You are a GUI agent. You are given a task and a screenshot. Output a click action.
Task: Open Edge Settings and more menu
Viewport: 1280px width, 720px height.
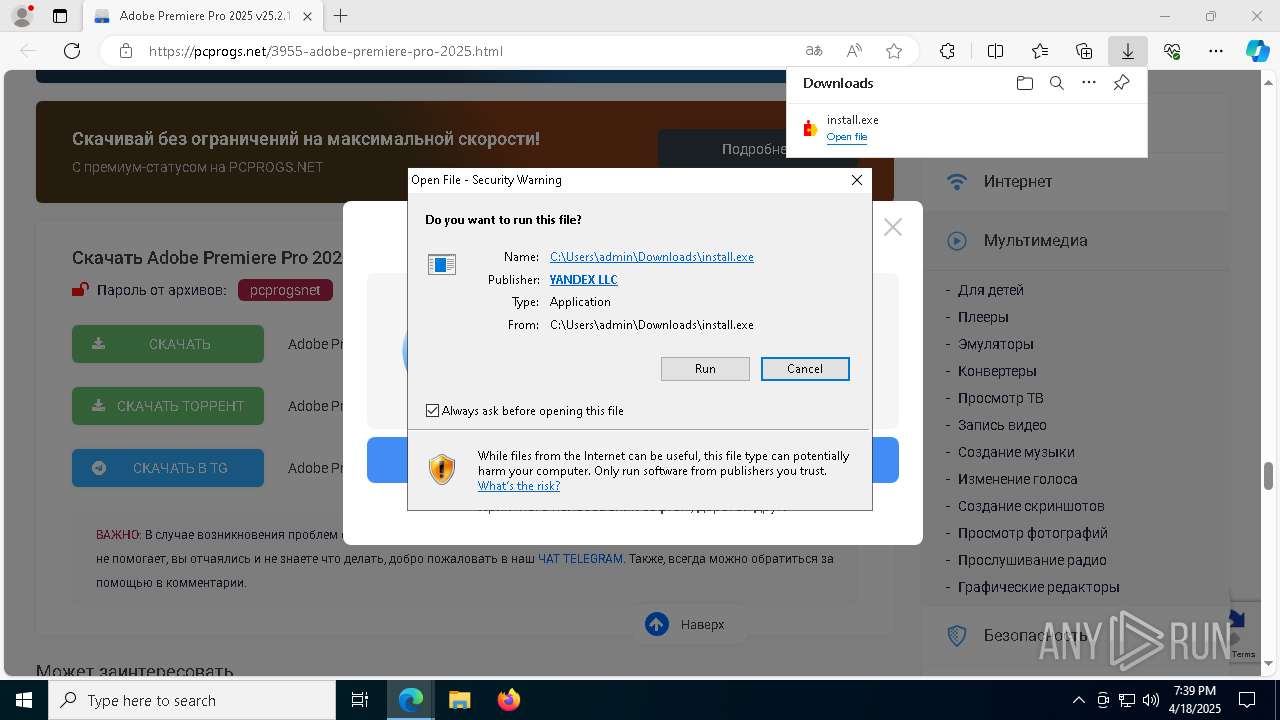(1216, 51)
